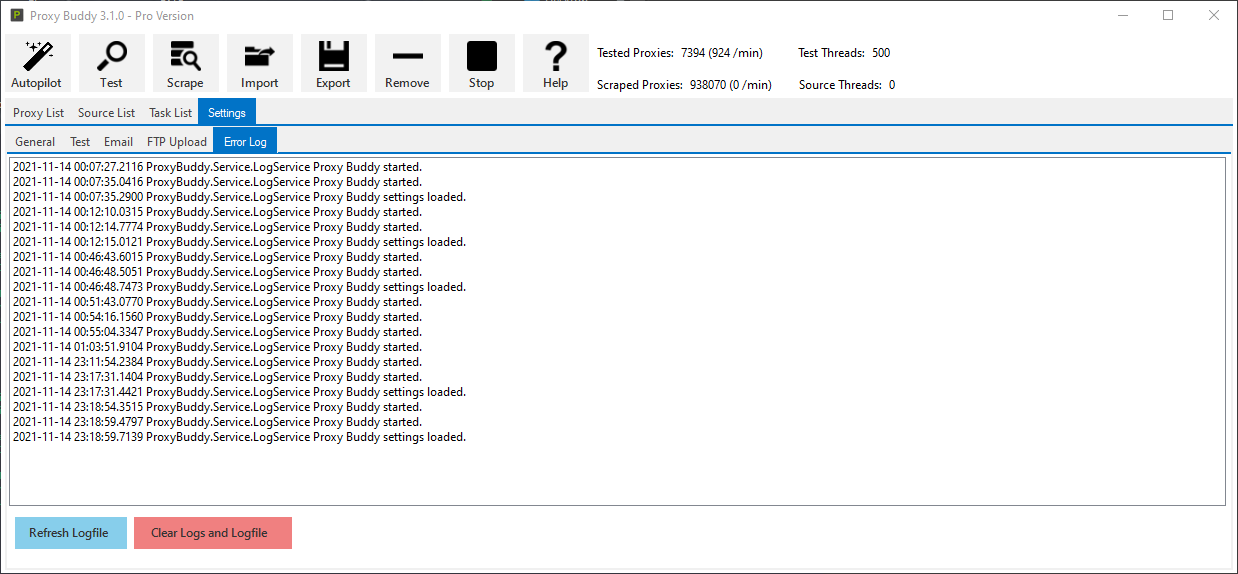Viewport: 1238px width, 574px height.
Task: Switch to the Test settings sub-tab
Action: (80, 142)
